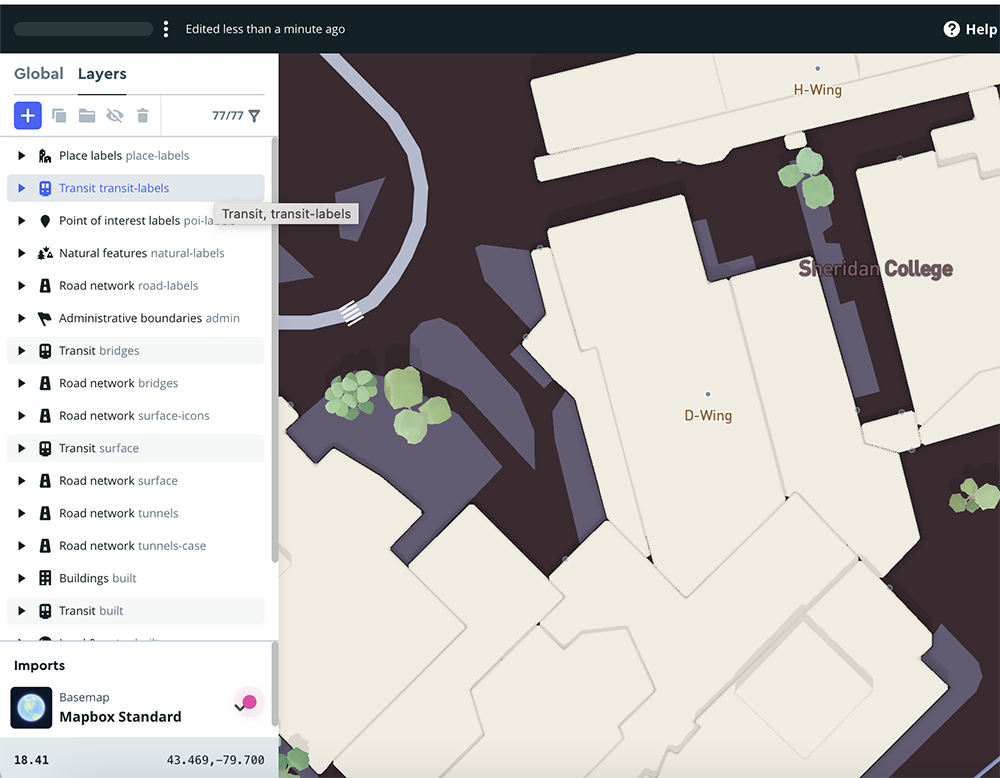This screenshot has height=778, width=1000.
Task: Open the group-into-folder icon
Action: coord(87,115)
